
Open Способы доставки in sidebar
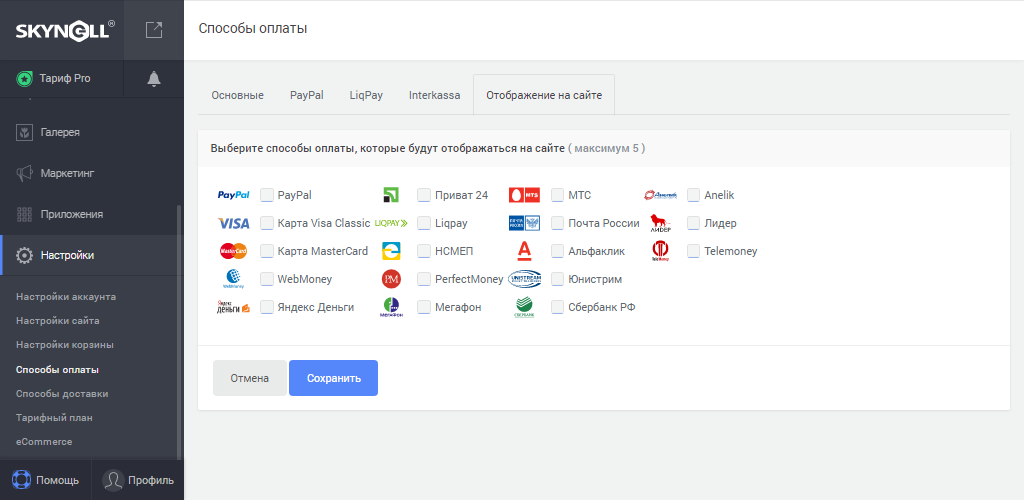62,393
